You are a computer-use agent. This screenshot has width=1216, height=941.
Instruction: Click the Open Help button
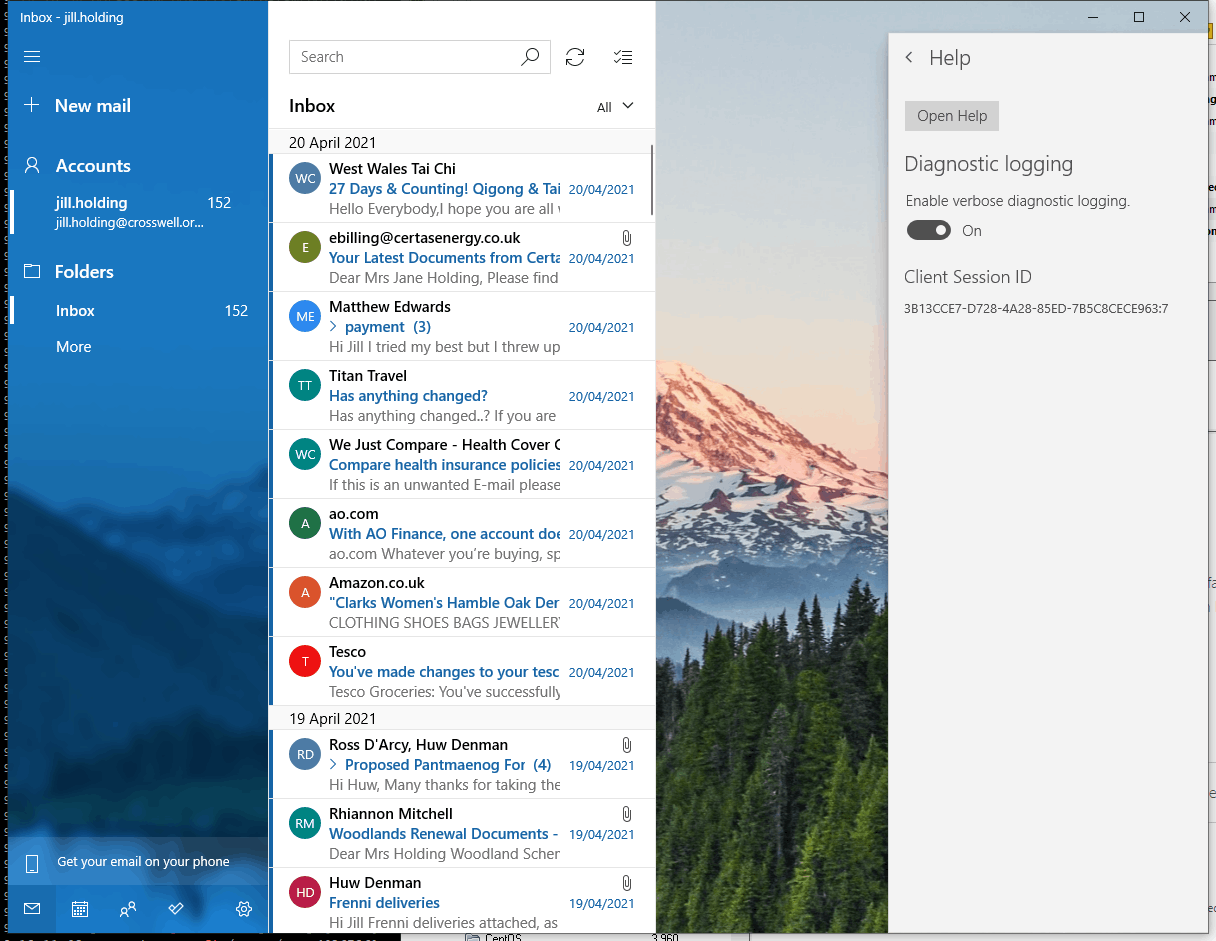[952, 116]
